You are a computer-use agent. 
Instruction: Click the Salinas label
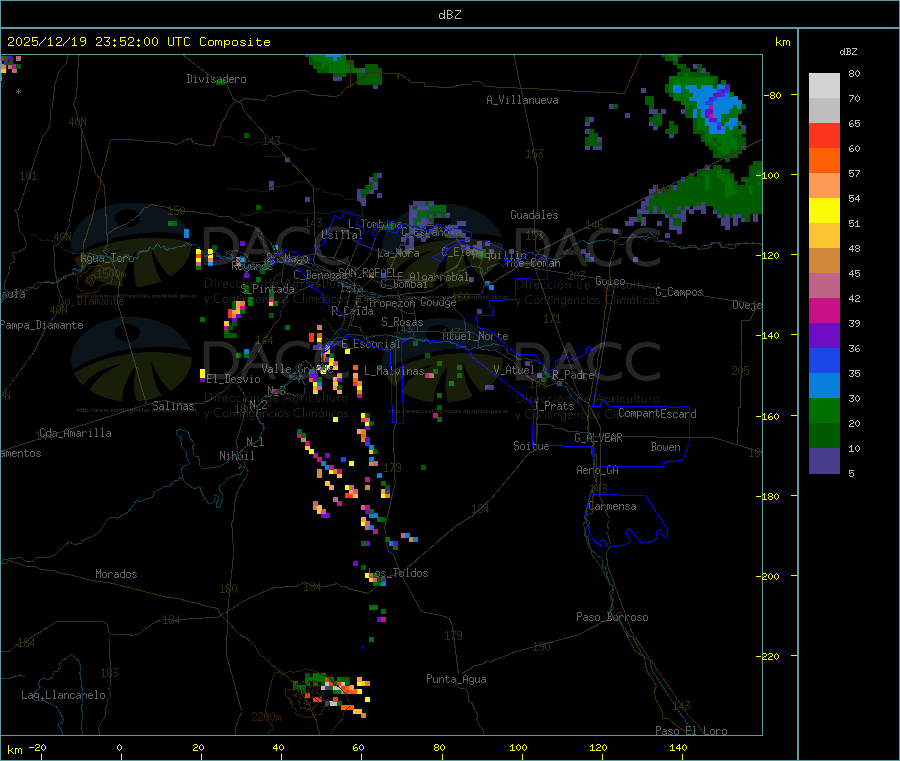tap(173, 406)
